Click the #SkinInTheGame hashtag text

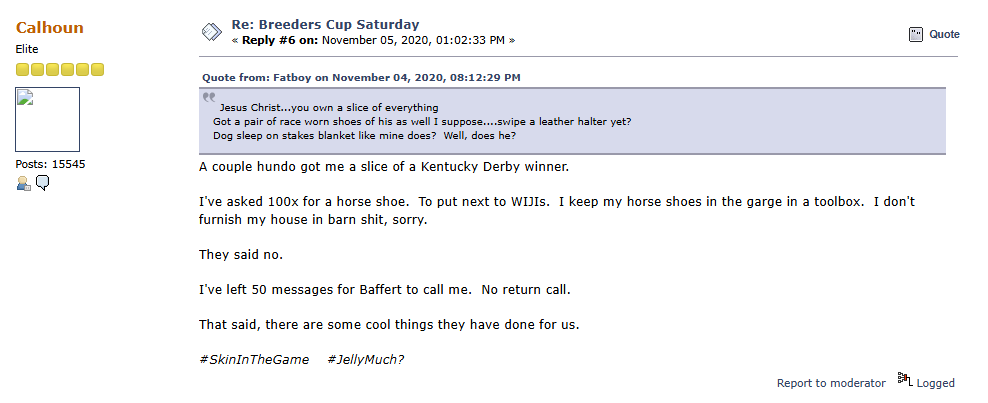[x=254, y=359]
